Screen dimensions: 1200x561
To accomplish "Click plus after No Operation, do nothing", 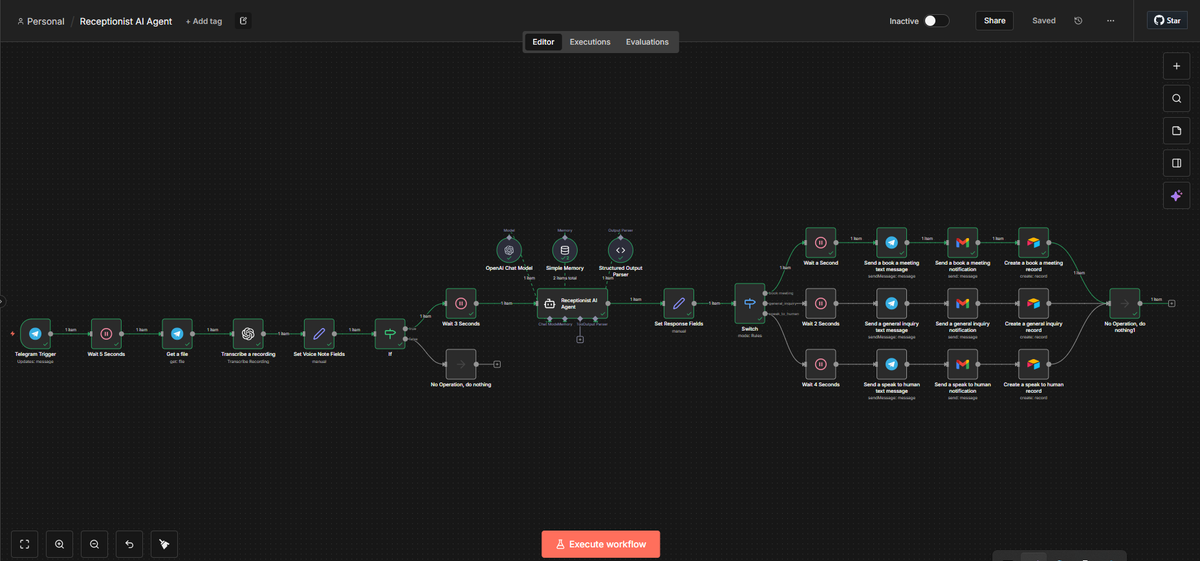I will click(496, 364).
